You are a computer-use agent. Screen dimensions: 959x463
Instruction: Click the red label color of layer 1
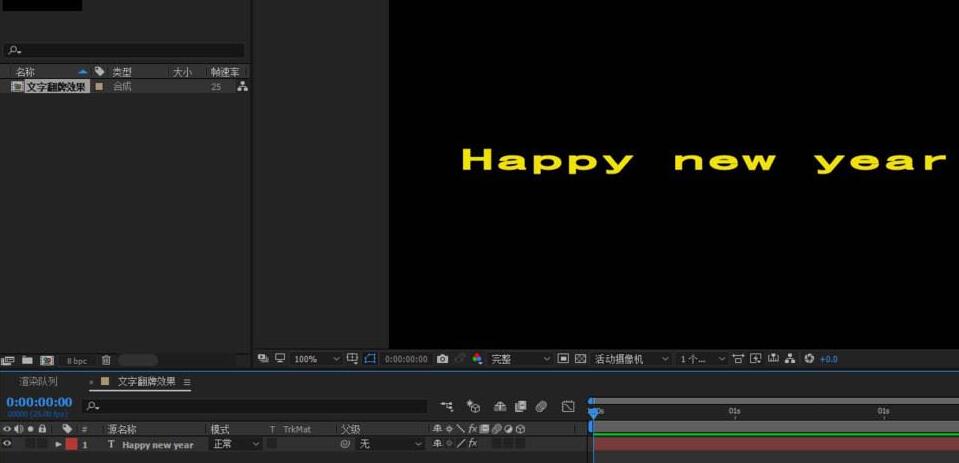[72, 445]
